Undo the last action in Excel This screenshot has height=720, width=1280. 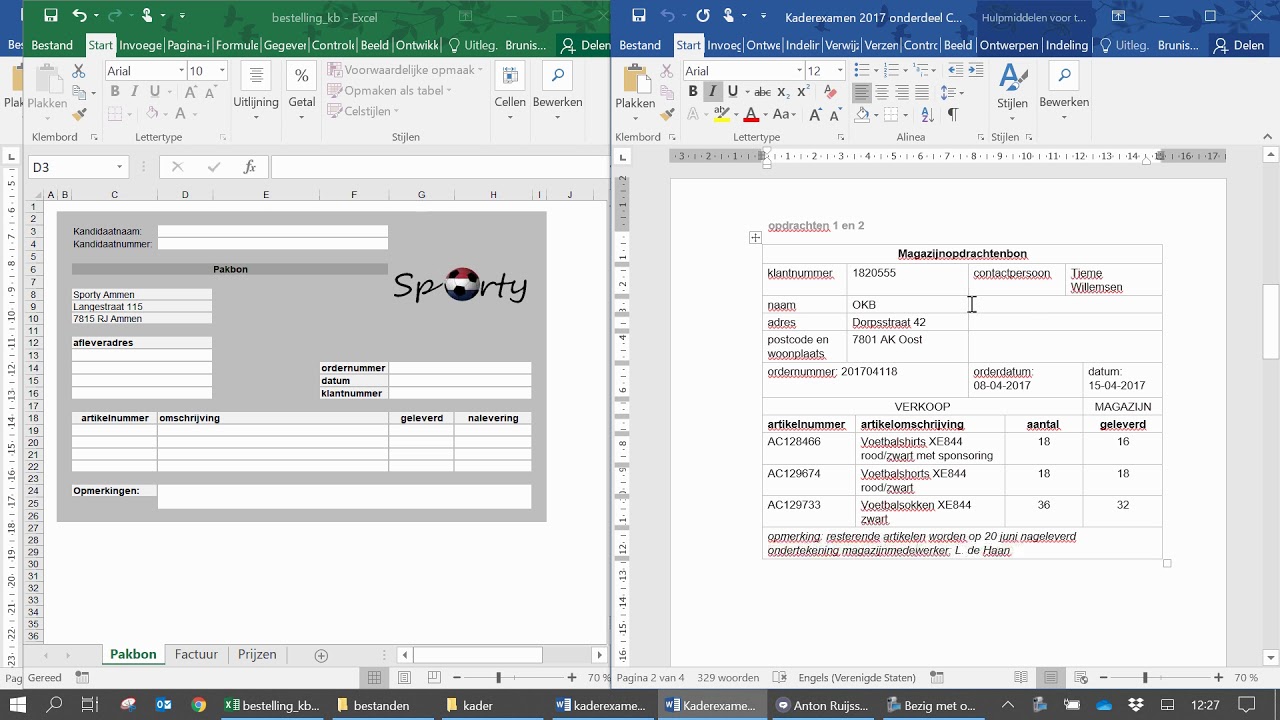click(x=80, y=16)
